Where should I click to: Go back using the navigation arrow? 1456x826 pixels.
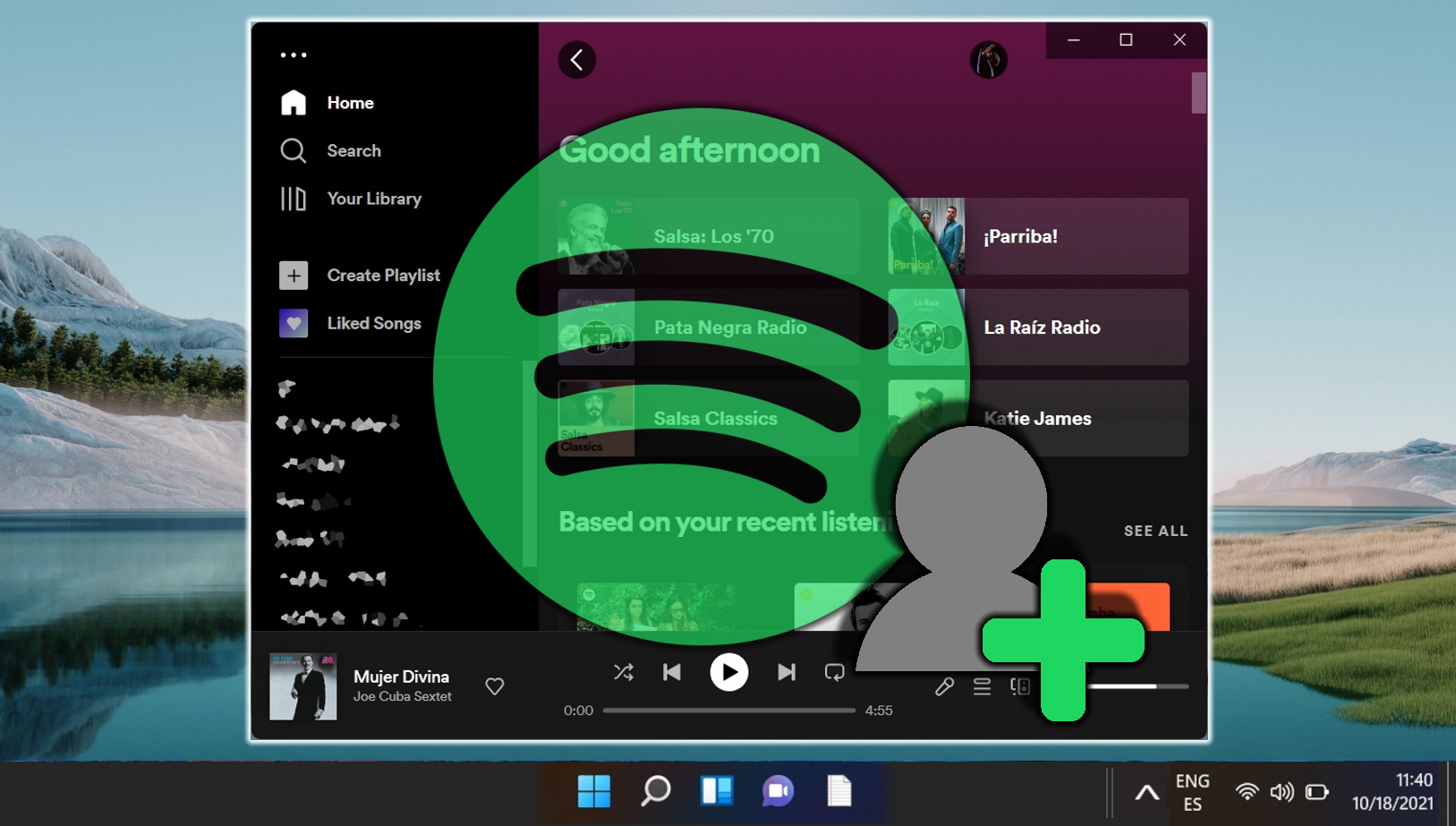click(576, 59)
